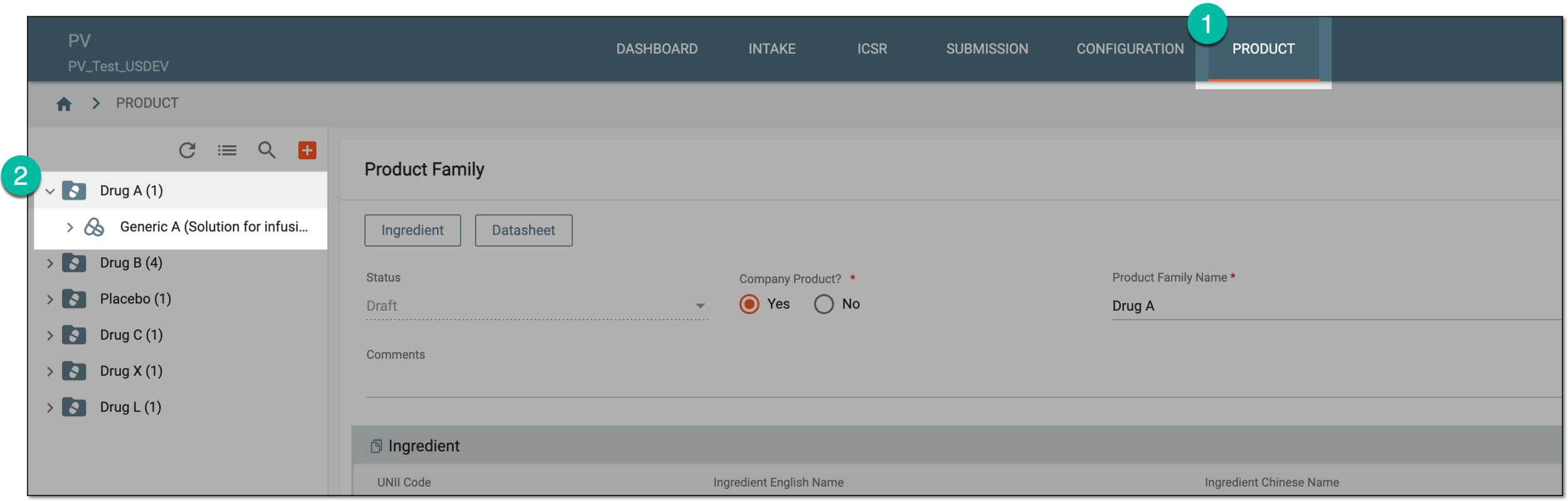Expand the Drug B family
The height and width of the screenshot is (501, 1568).
pyautogui.click(x=50, y=263)
